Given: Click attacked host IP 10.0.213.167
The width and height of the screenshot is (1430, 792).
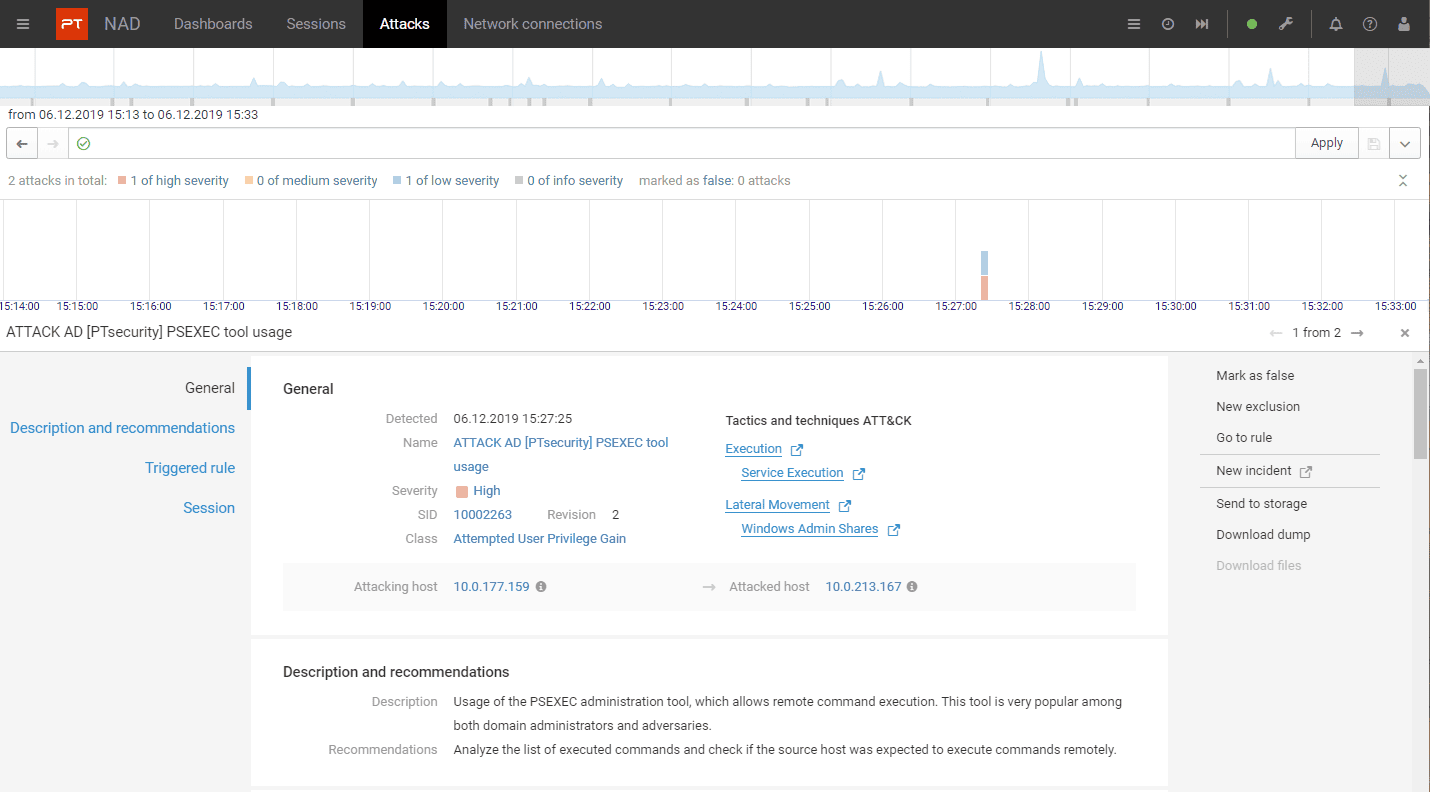Looking at the screenshot, I should [x=863, y=587].
